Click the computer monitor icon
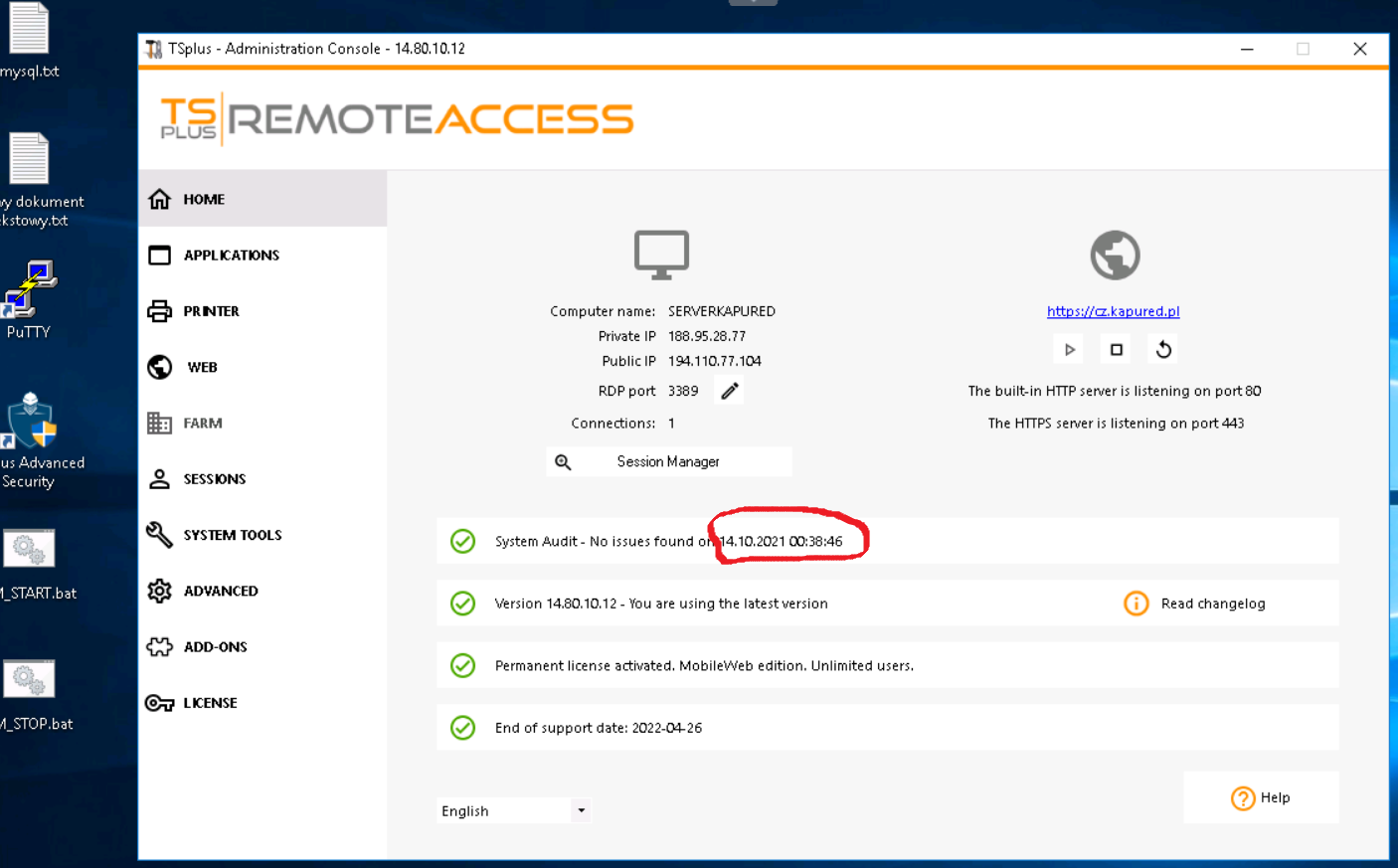The image size is (1398, 868). 661,255
